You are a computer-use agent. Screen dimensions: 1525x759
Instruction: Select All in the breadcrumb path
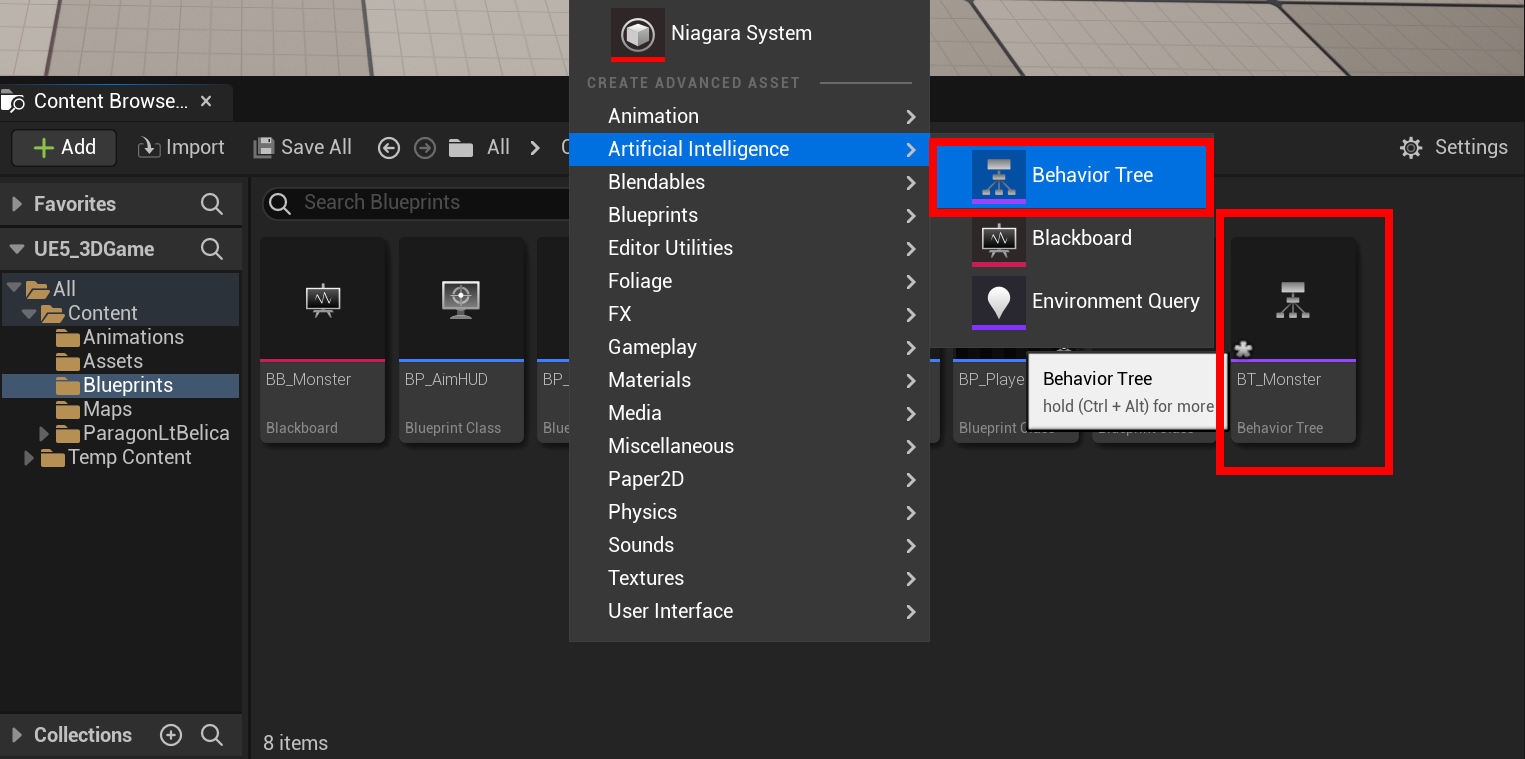click(x=498, y=148)
